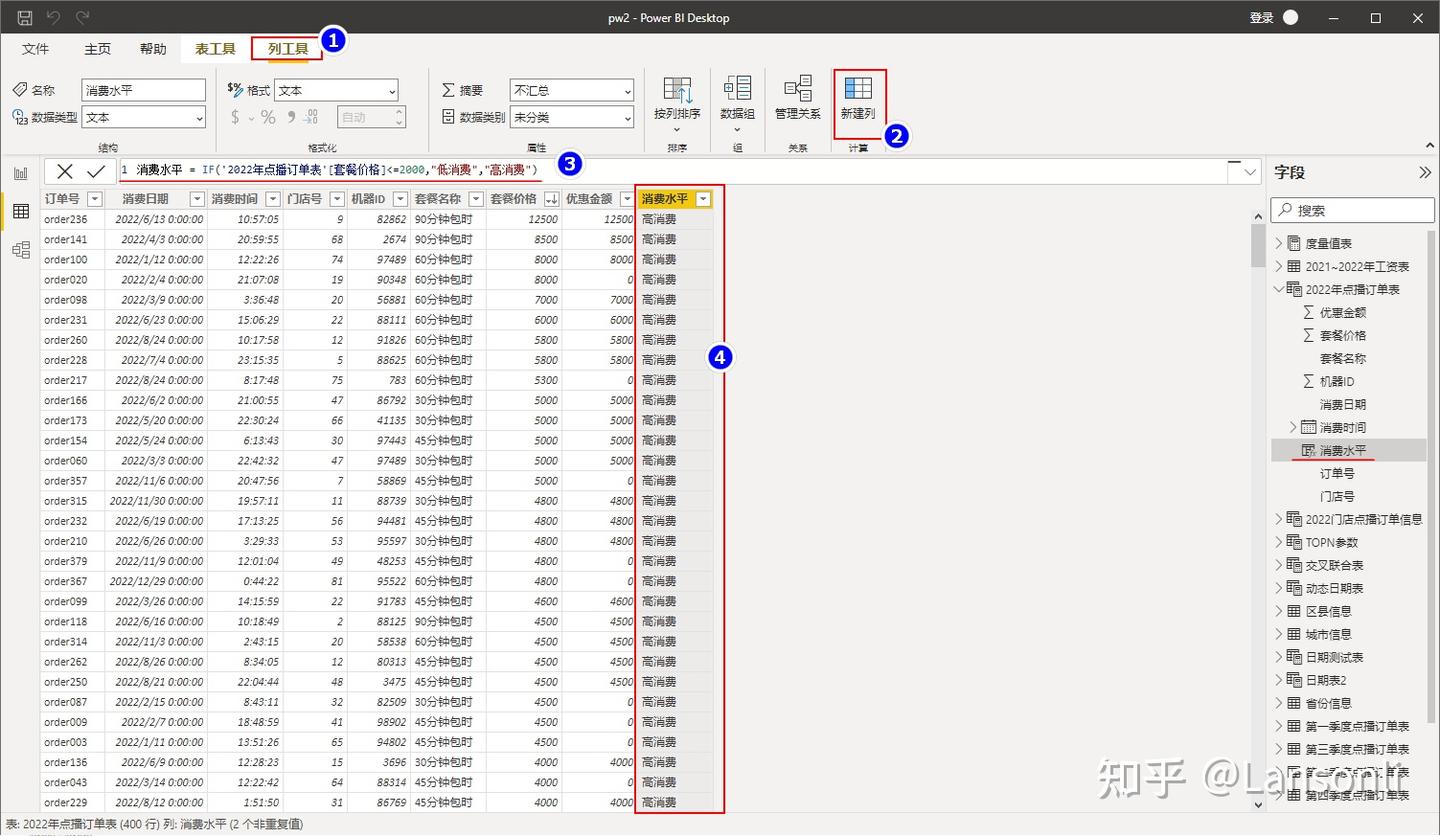Open the Model view in left sidebar
1440x836 pixels.
pos(20,250)
